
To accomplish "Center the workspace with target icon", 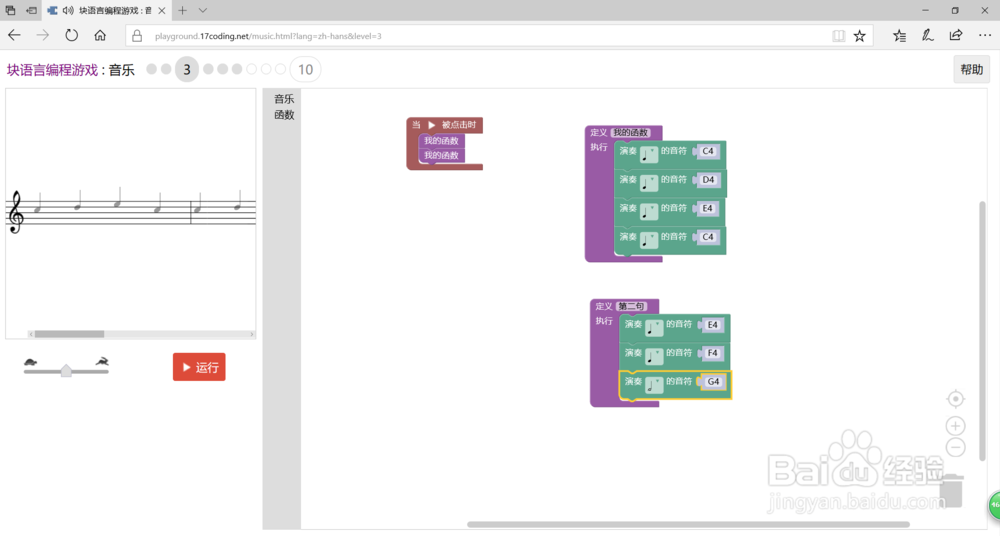I will click(955, 399).
